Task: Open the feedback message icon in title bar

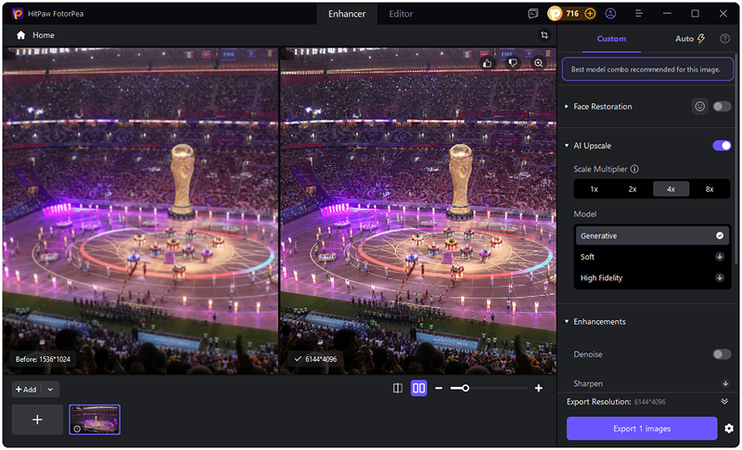Action: (x=533, y=14)
